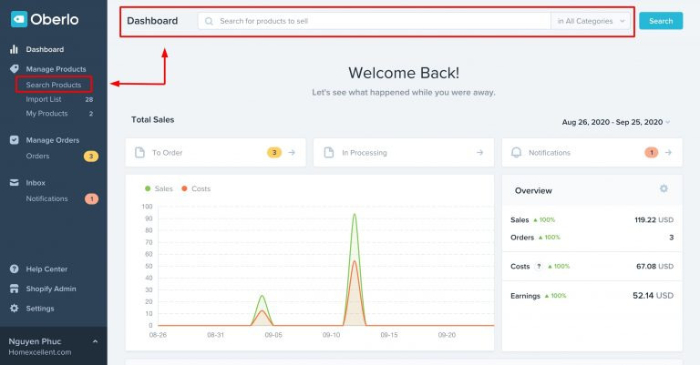Click the Manage Products tag icon
The height and width of the screenshot is (365, 700).
[x=14, y=69]
